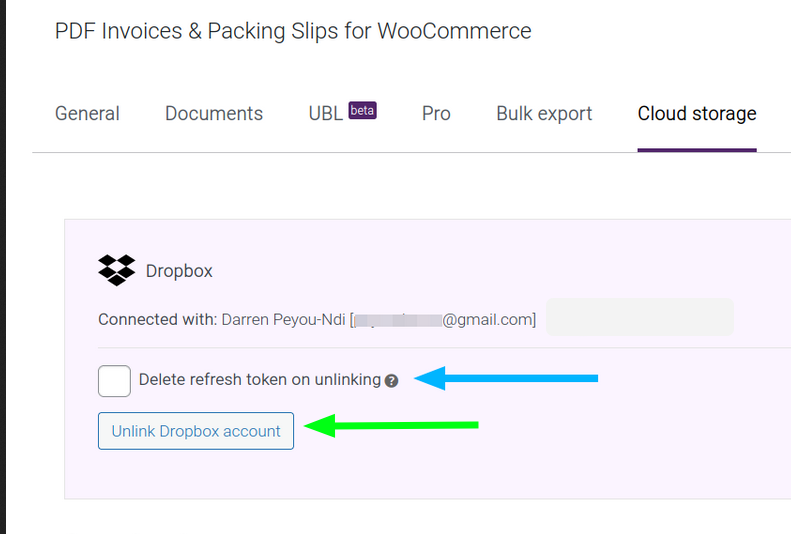Image resolution: width=791 pixels, height=534 pixels.
Task: Open the Bulk export tab
Action: (x=544, y=113)
